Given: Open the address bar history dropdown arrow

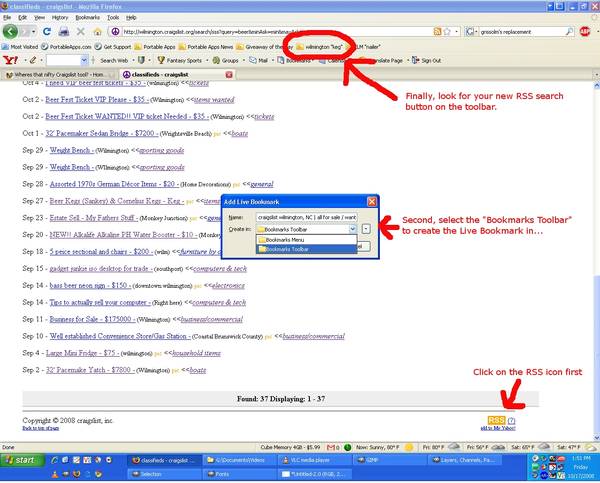Looking at the screenshot, I should click(x=457, y=32).
